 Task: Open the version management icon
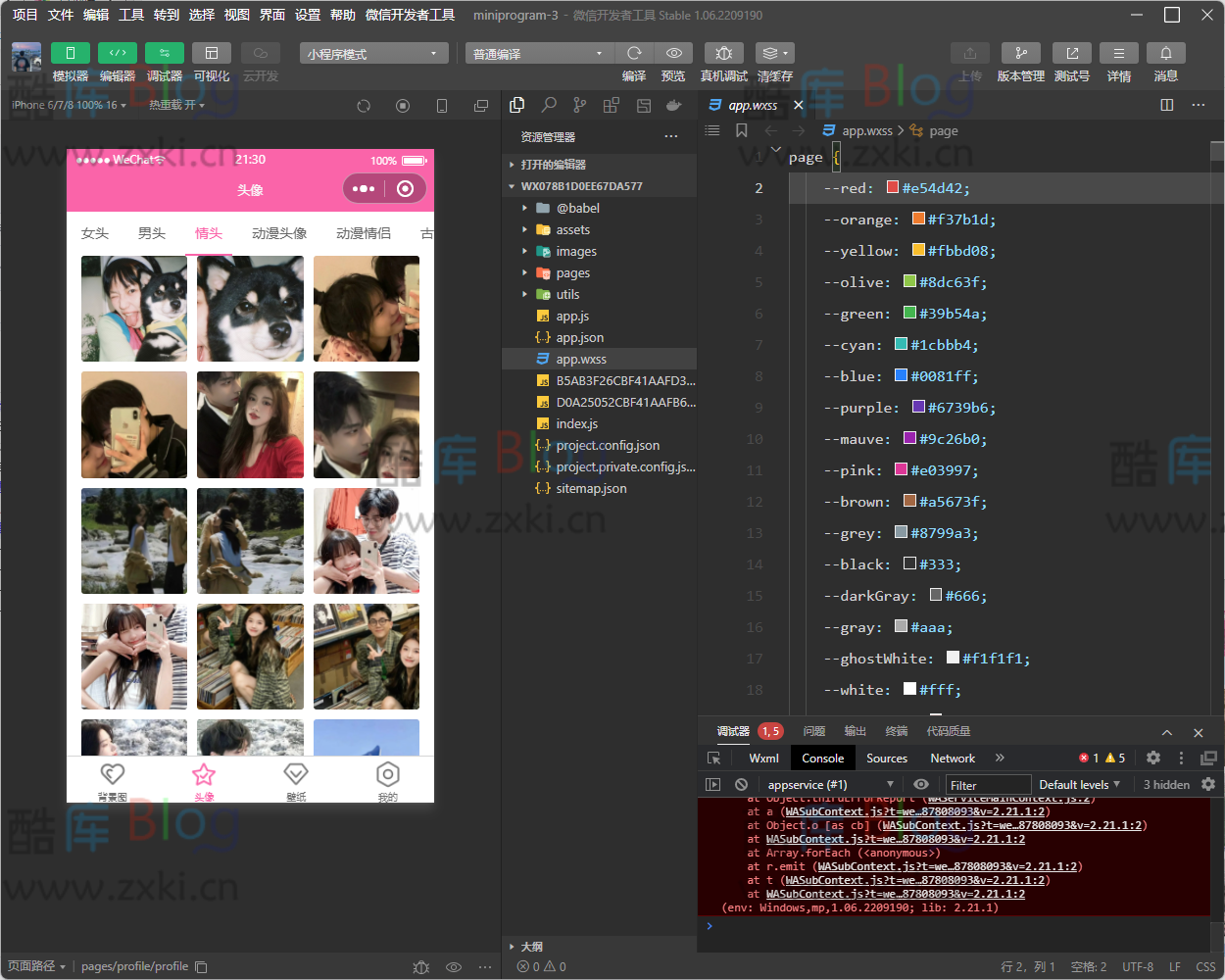1020,53
